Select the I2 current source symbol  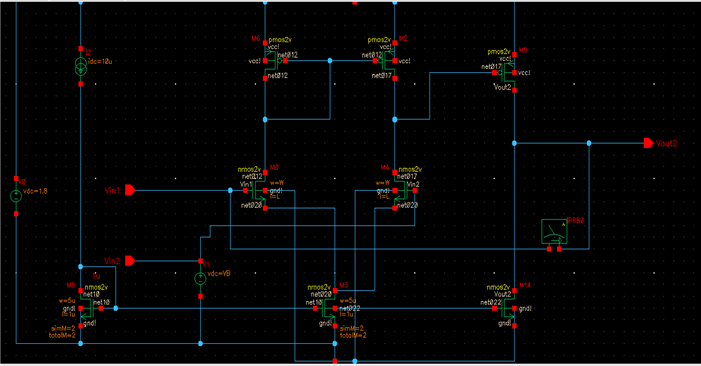tap(80, 66)
